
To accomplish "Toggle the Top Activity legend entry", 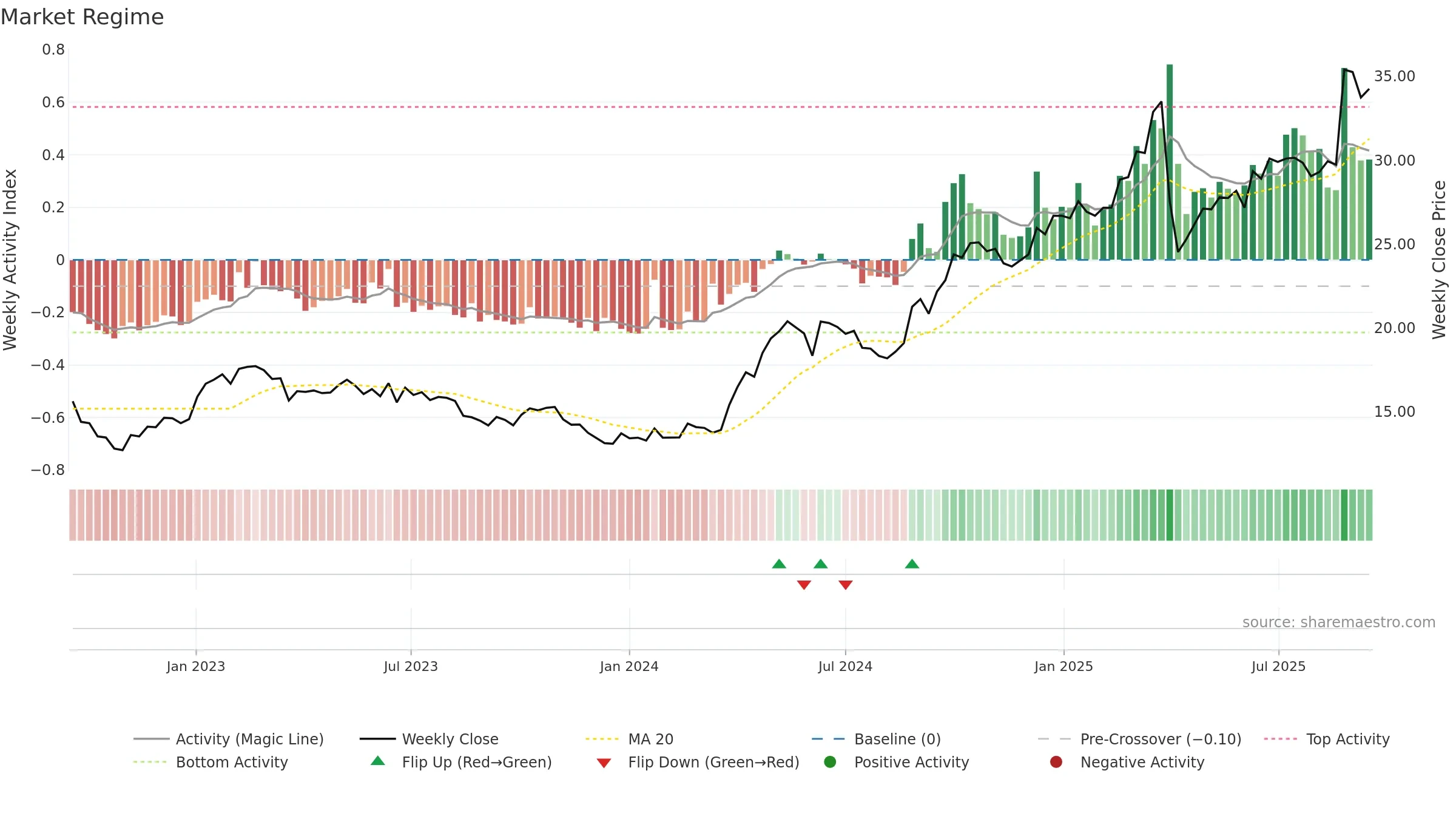I will (x=1327, y=739).
